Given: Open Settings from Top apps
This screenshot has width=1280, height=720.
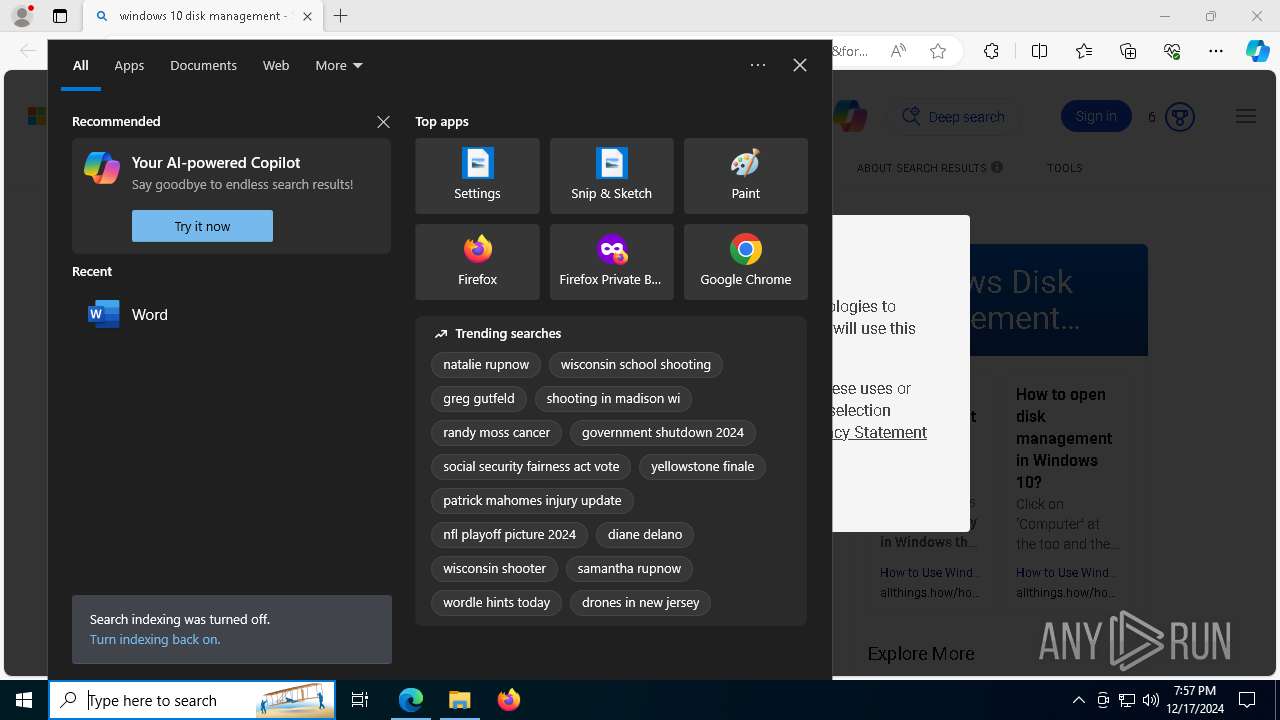Looking at the screenshot, I should (477, 176).
